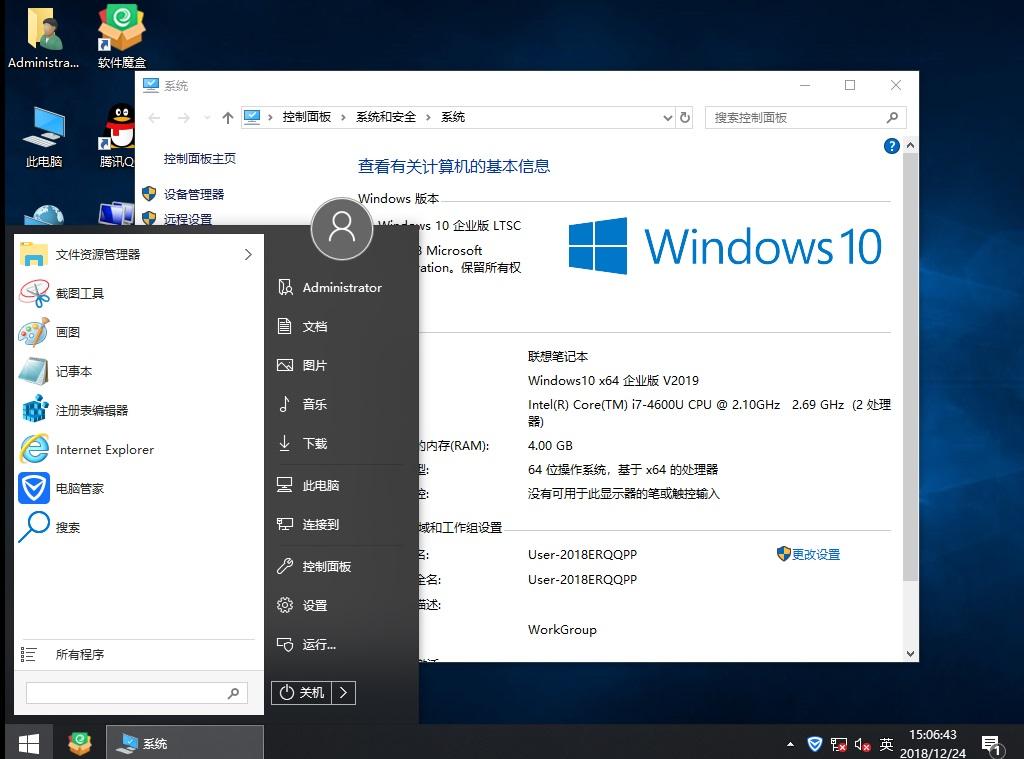Expand 文件资源管理器 submenu arrow
1024x759 pixels.
tap(248, 255)
